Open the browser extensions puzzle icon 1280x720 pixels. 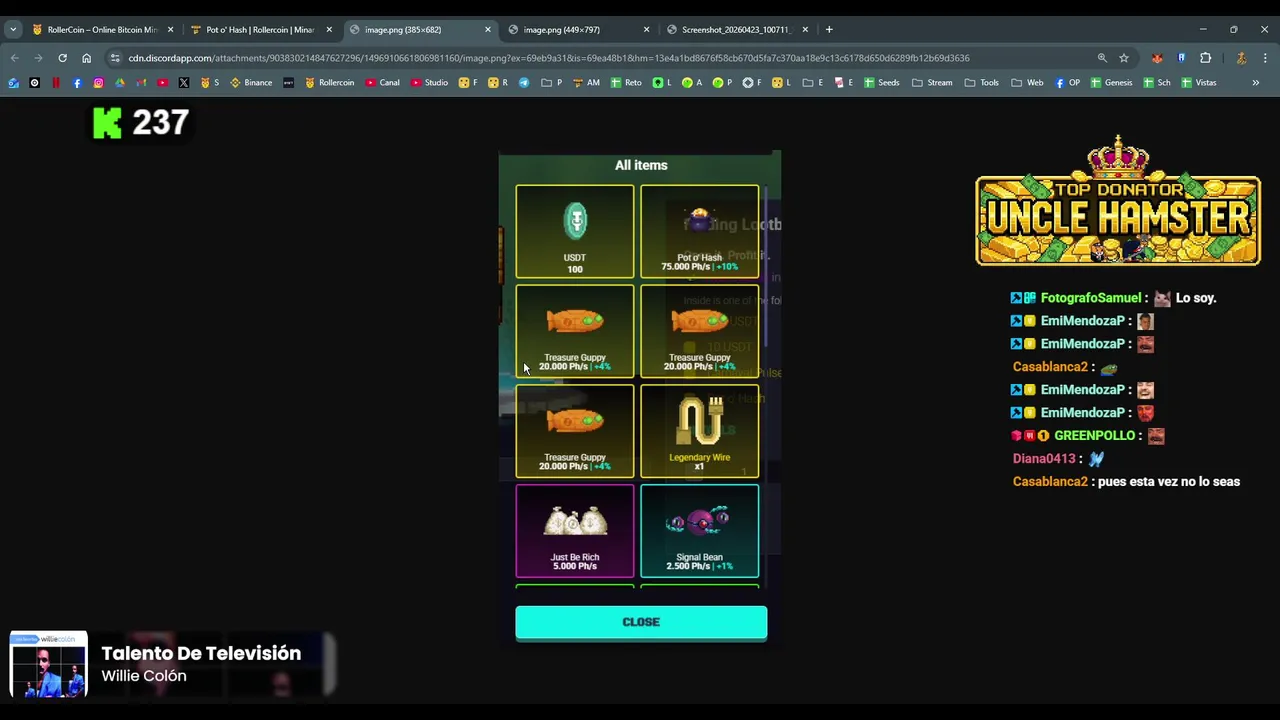[x=1206, y=58]
